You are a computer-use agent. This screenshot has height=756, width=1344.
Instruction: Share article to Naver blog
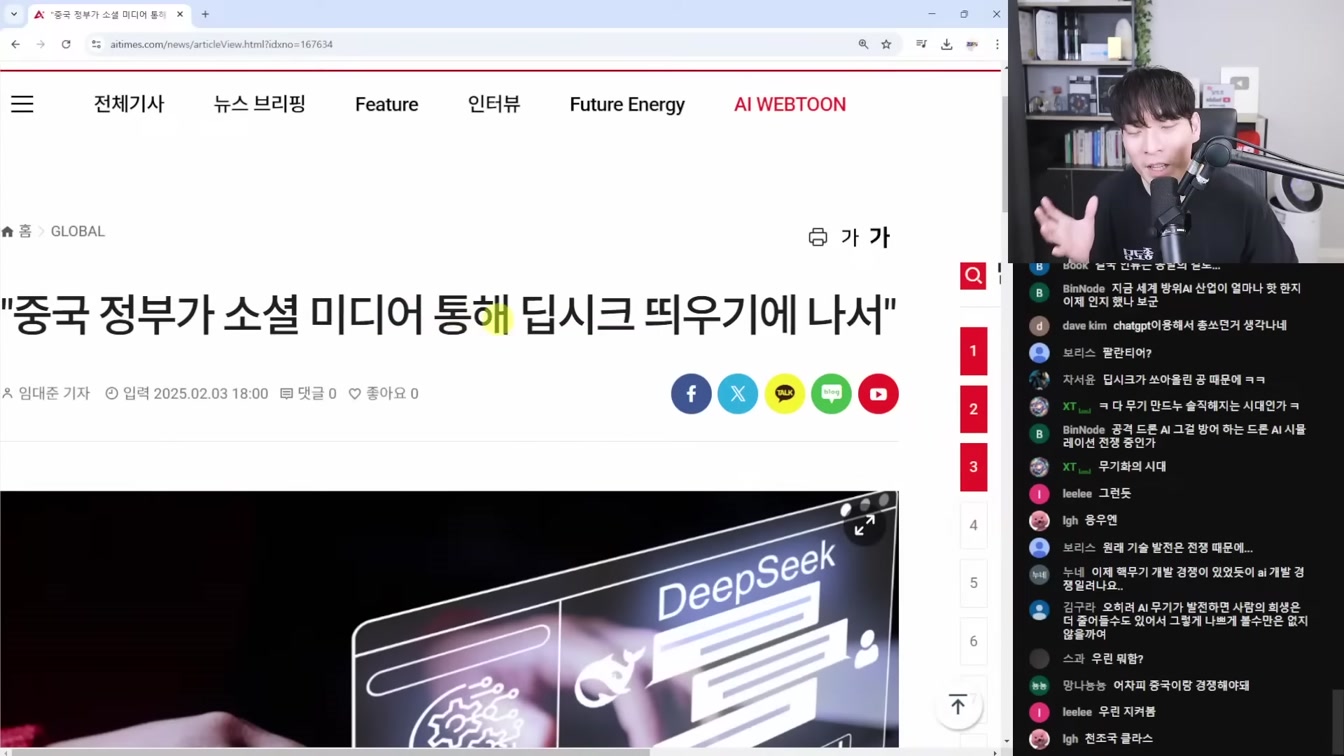point(831,394)
